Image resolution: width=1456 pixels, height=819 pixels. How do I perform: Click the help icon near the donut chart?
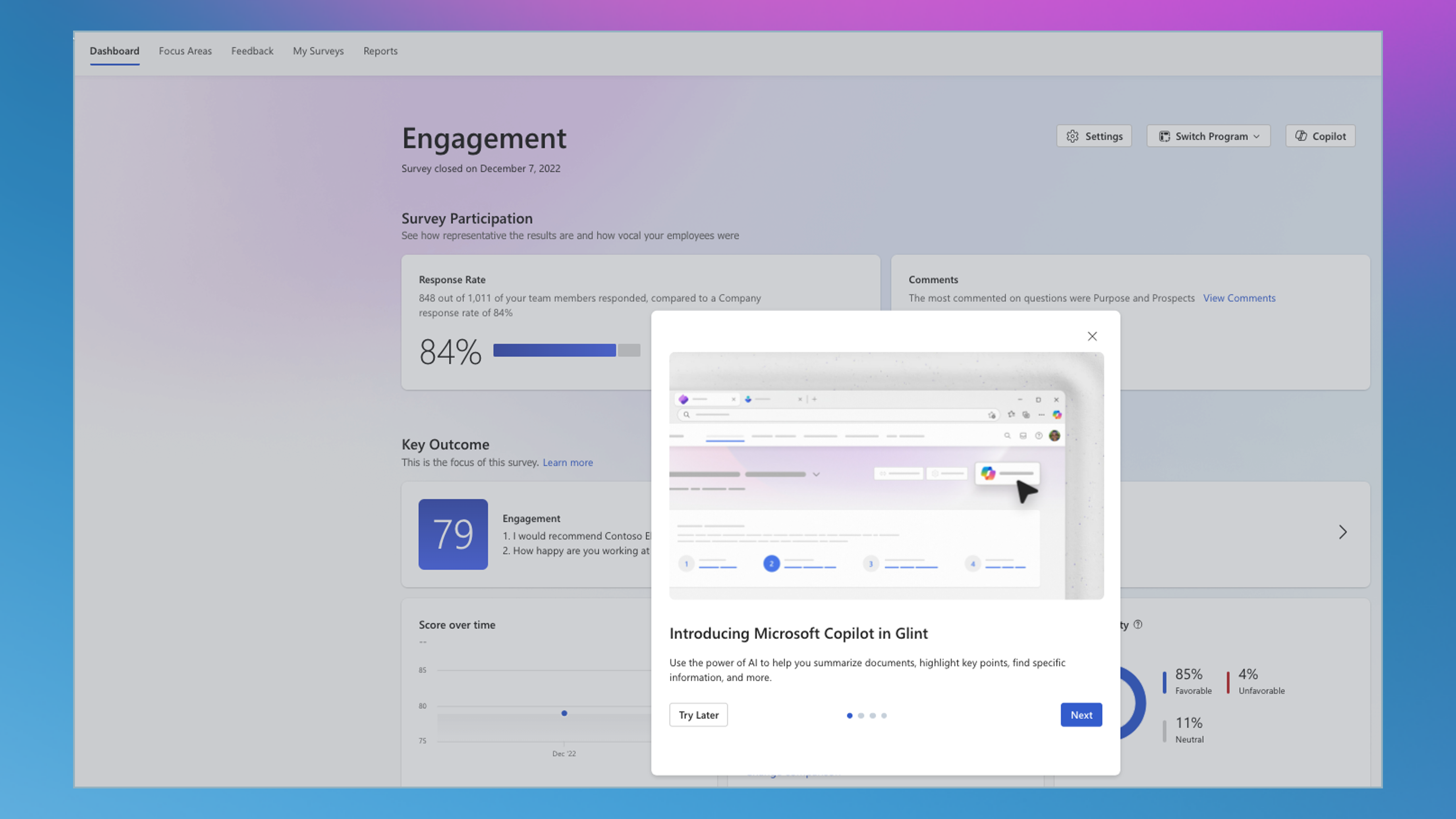pos(1138,625)
